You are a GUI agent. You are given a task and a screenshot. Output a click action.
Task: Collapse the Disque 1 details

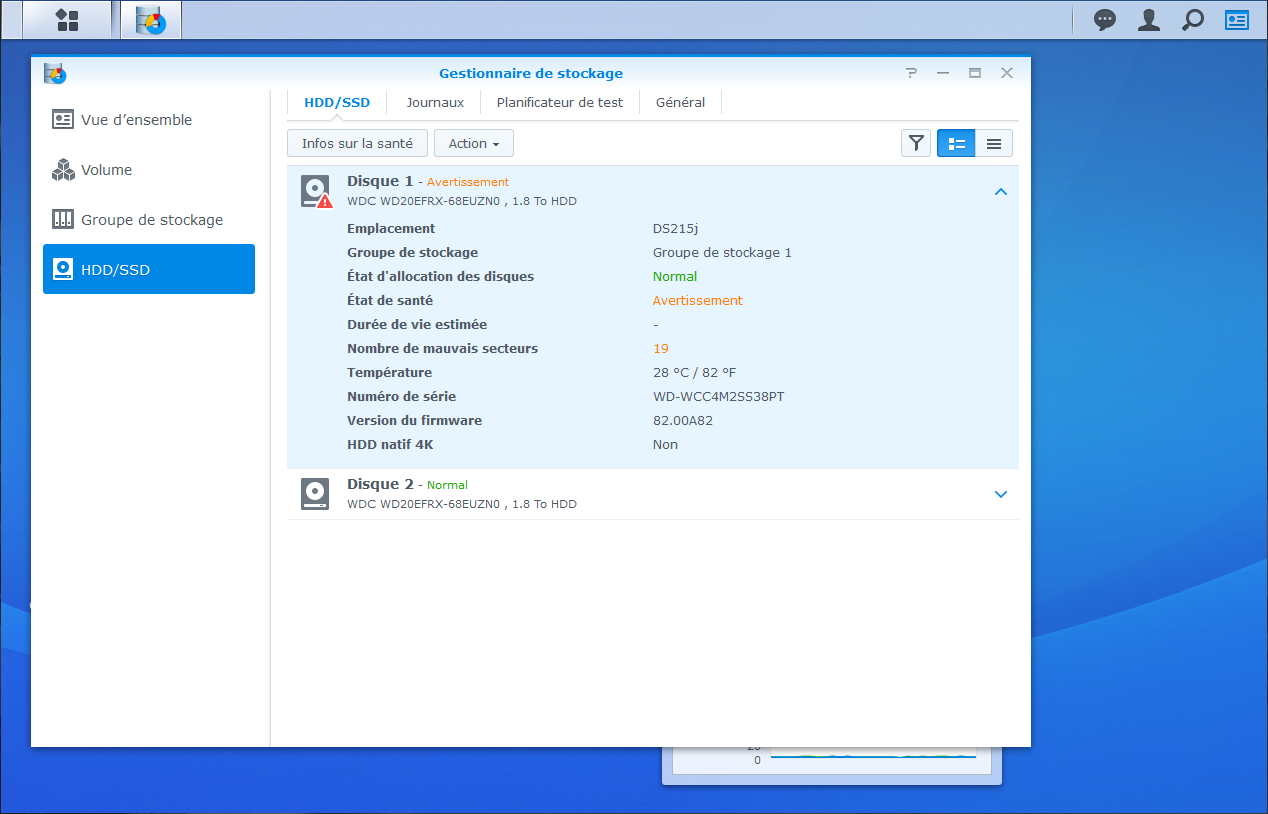[1001, 192]
